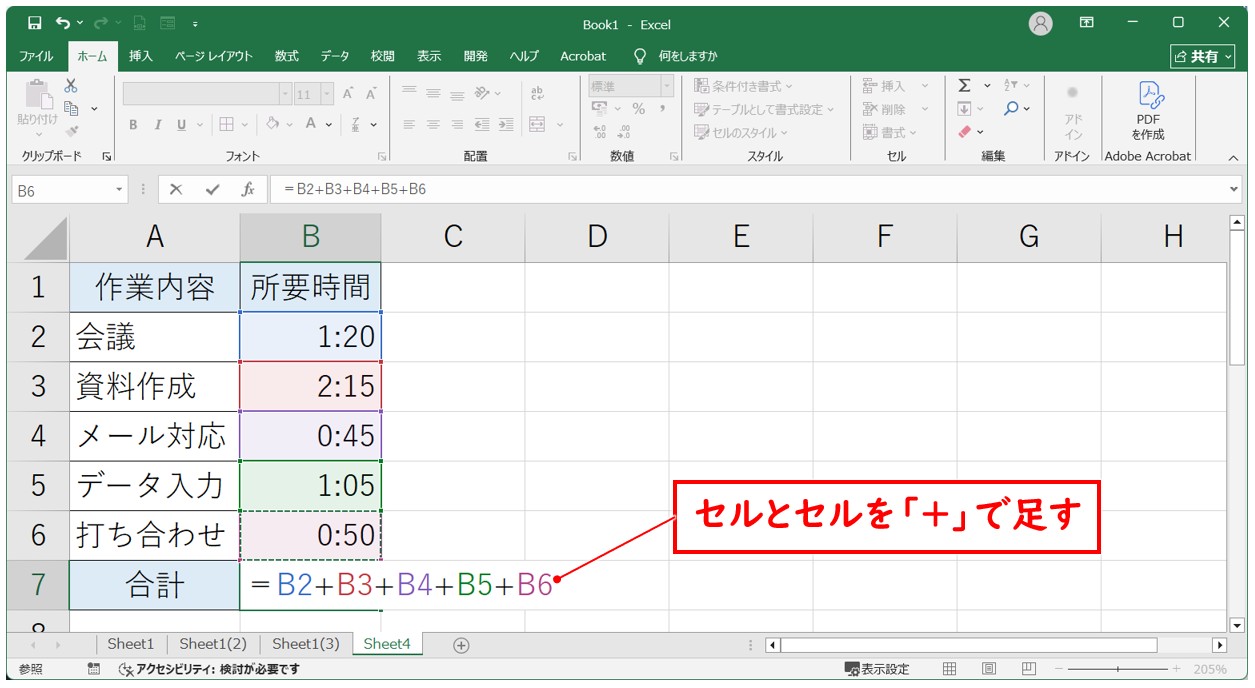This screenshot has height=688, width=1255.
Task: Toggle Bold formatting
Action: tap(133, 125)
